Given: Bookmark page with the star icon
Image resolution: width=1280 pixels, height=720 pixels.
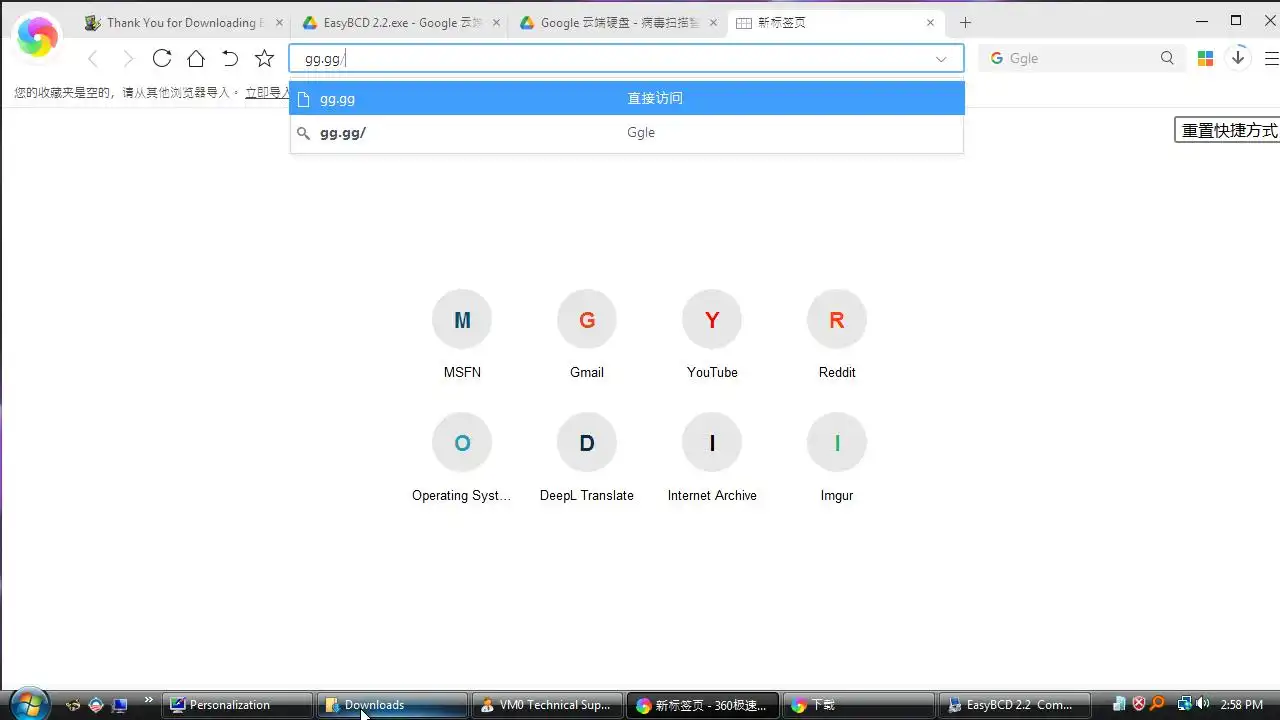Looking at the screenshot, I should (264, 58).
